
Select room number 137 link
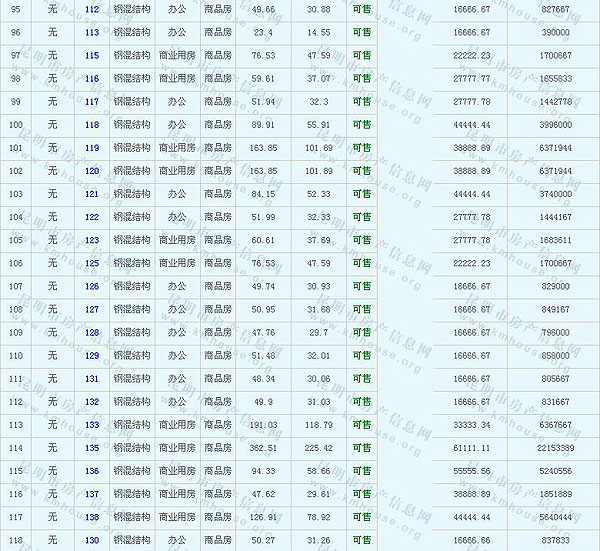(92, 494)
